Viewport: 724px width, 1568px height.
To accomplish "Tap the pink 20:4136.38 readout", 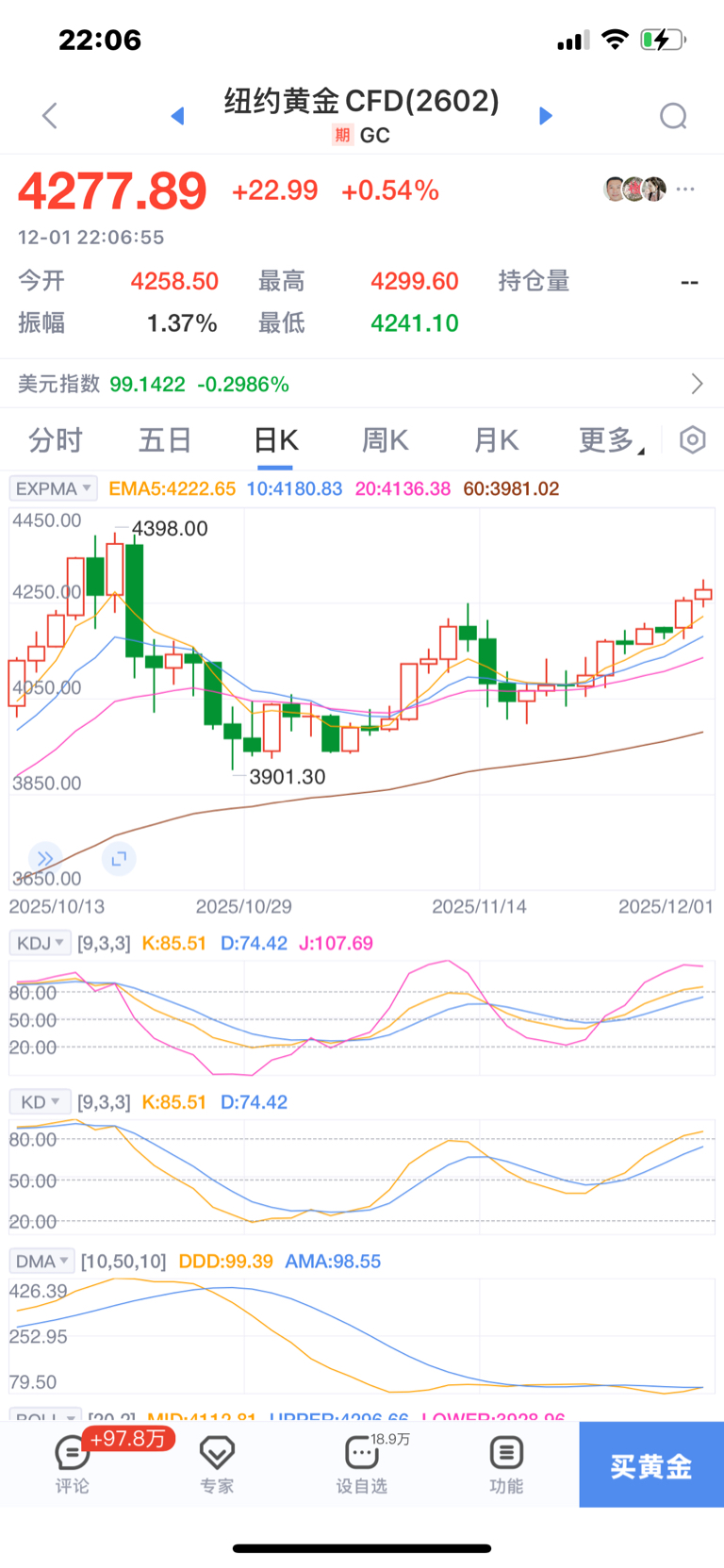I will 403,488.
